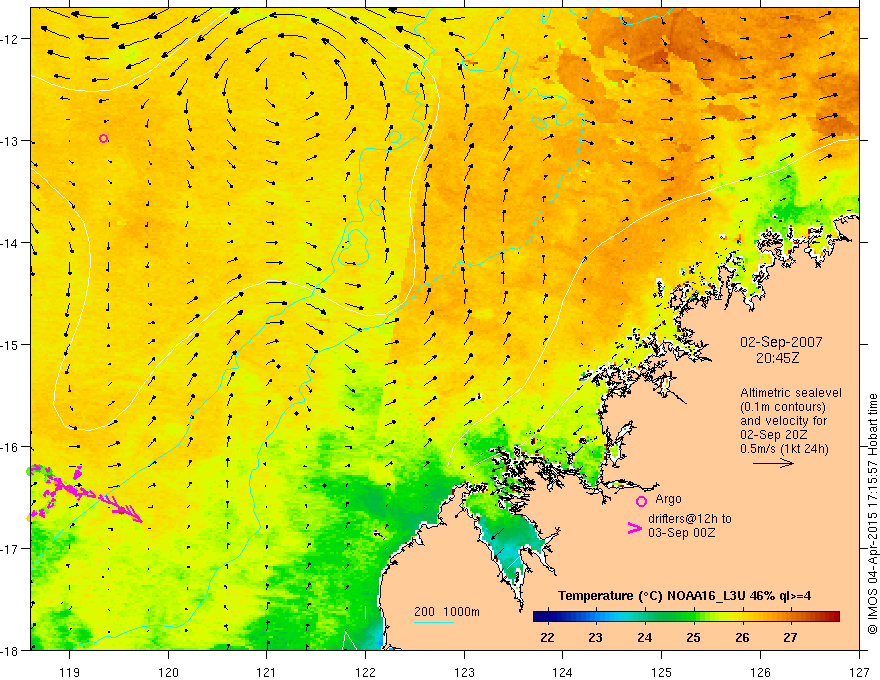
Task: Click the magenta drifter arrowhead legend symbol
Action: pyautogui.click(x=635, y=528)
